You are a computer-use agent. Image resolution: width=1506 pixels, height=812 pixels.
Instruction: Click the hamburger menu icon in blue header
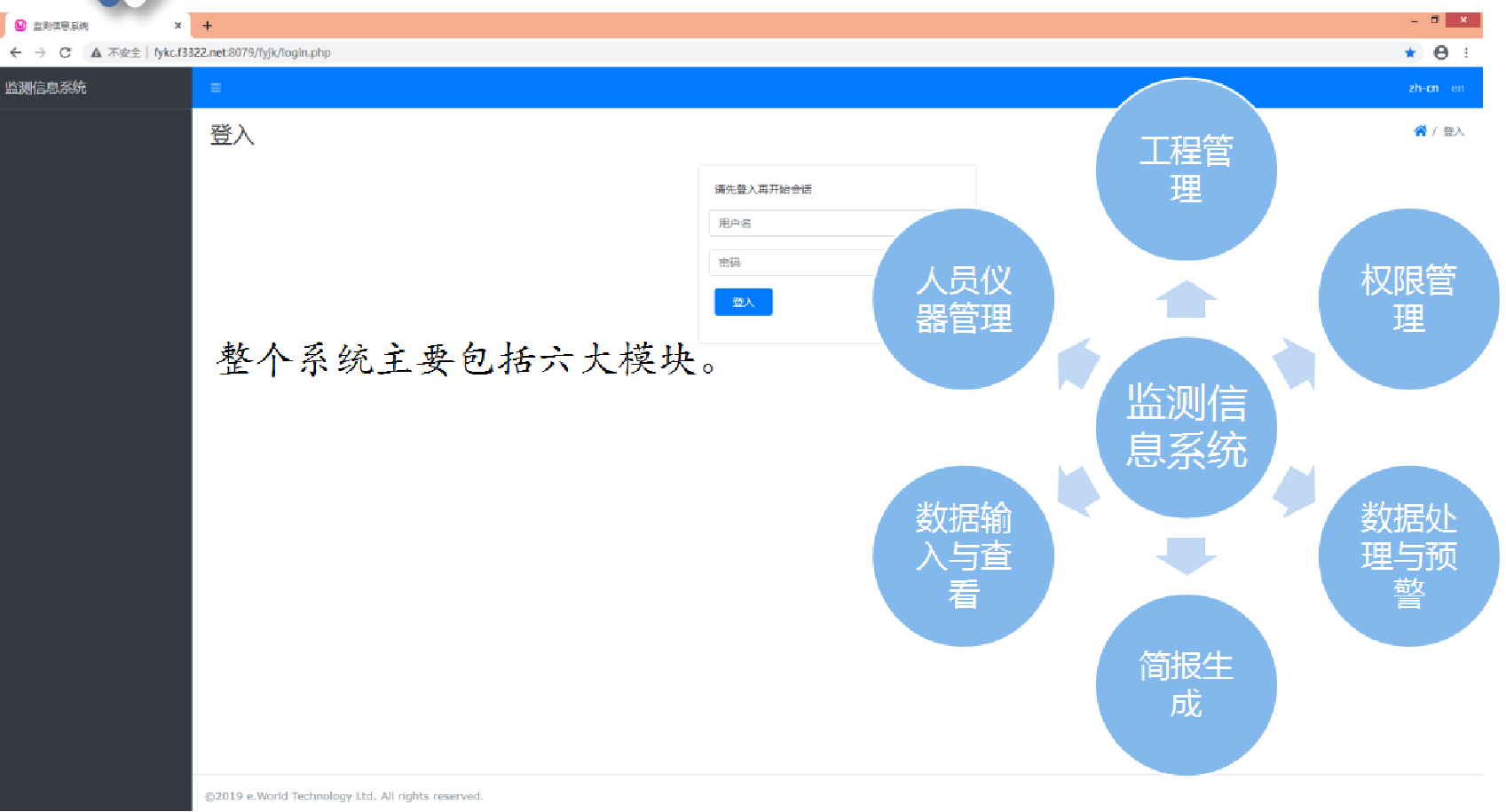[216, 88]
